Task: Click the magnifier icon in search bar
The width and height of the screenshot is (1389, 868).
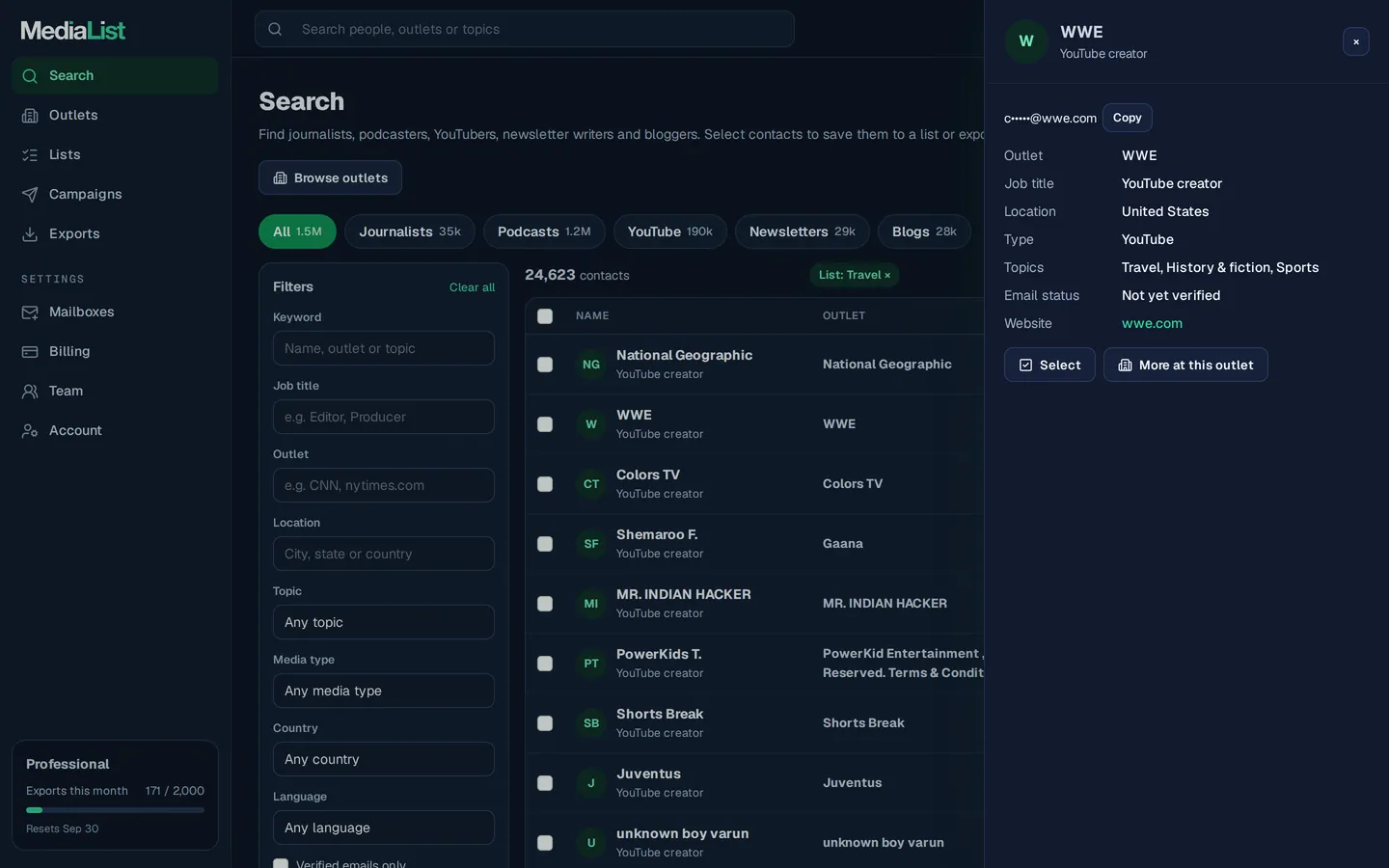Action: tap(275, 29)
